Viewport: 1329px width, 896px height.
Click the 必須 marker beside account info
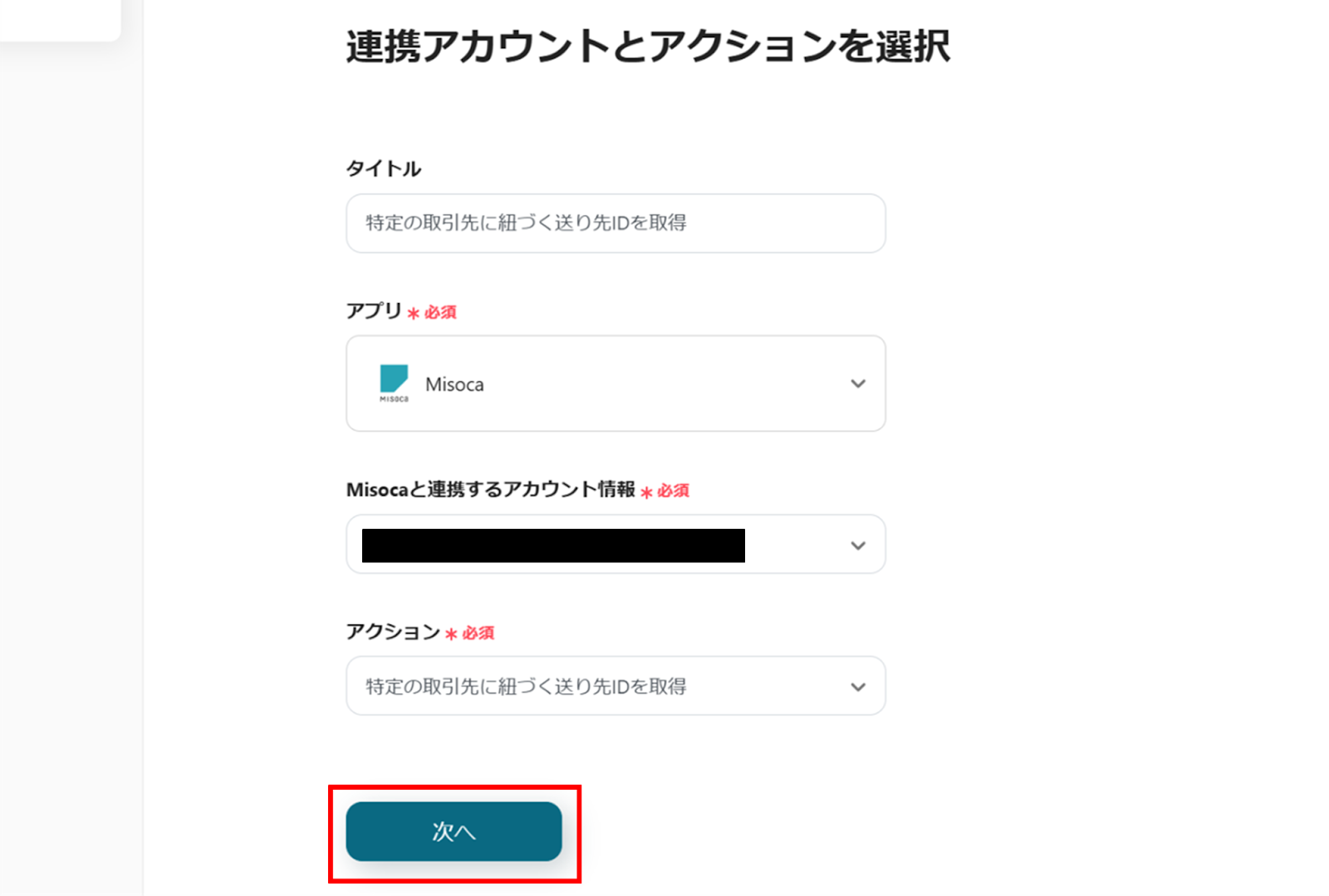click(673, 491)
